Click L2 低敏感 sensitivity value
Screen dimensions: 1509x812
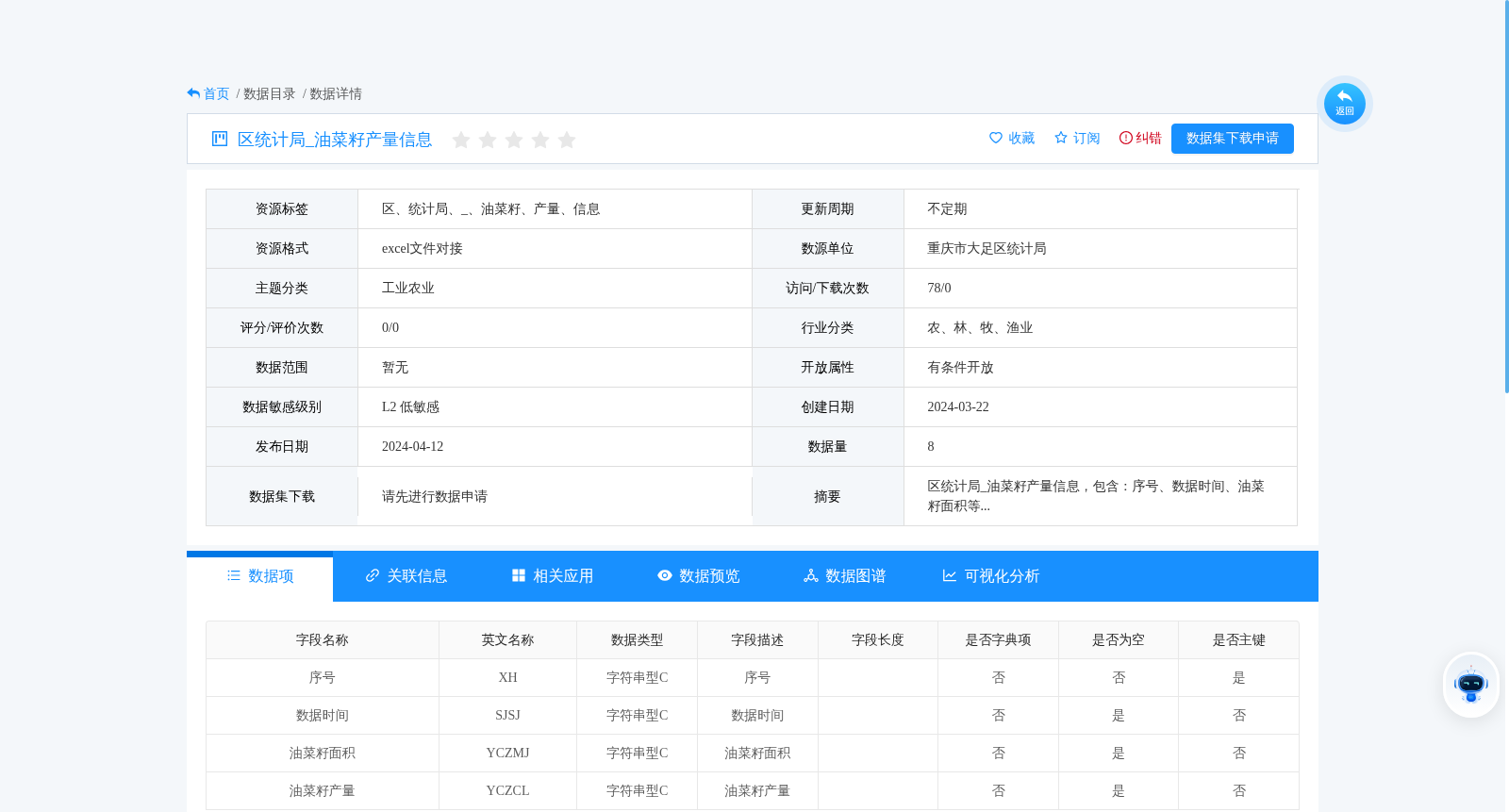tap(410, 407)
